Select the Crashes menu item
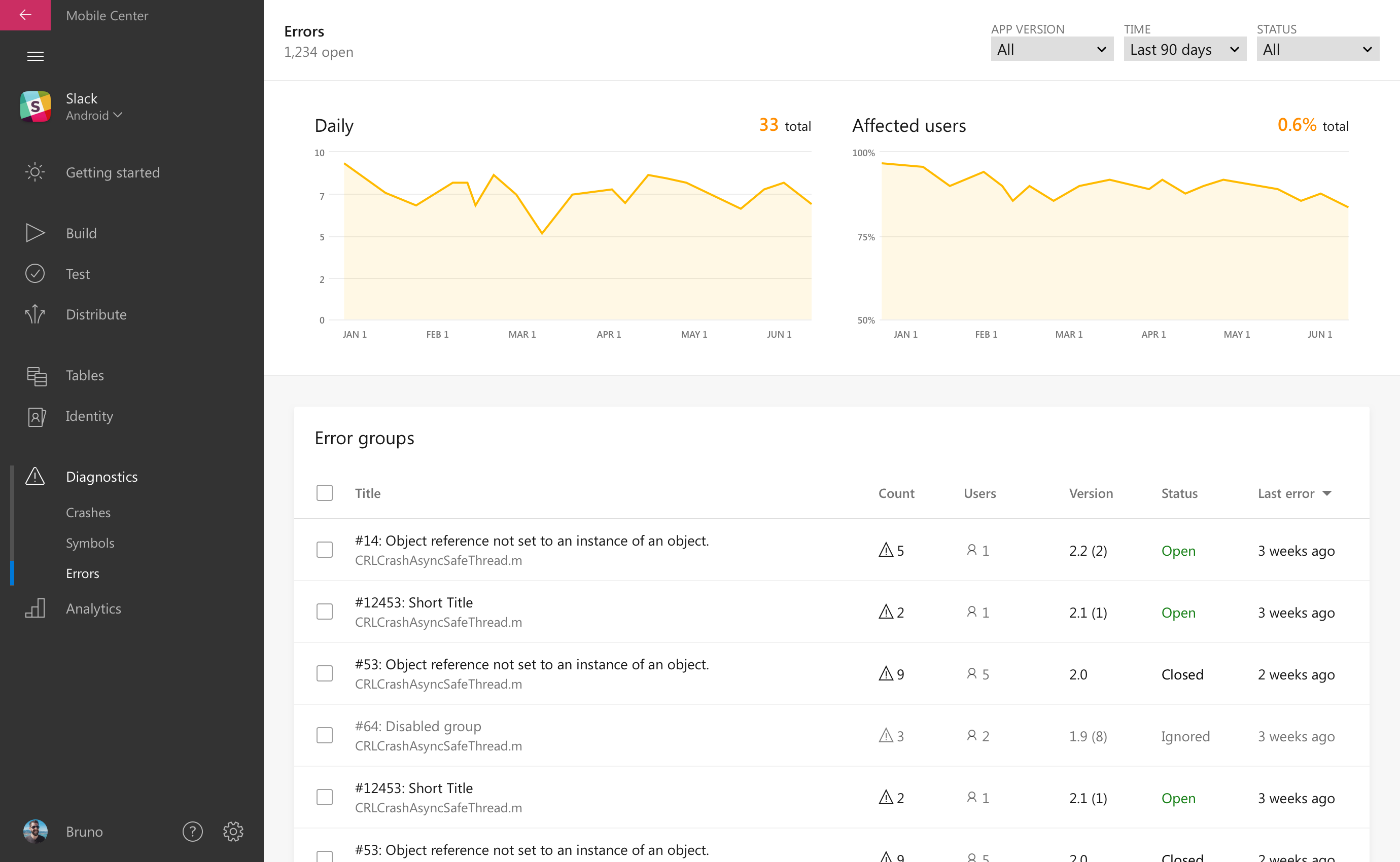The height and width of the screenshot is (862, 1400). 88,511
